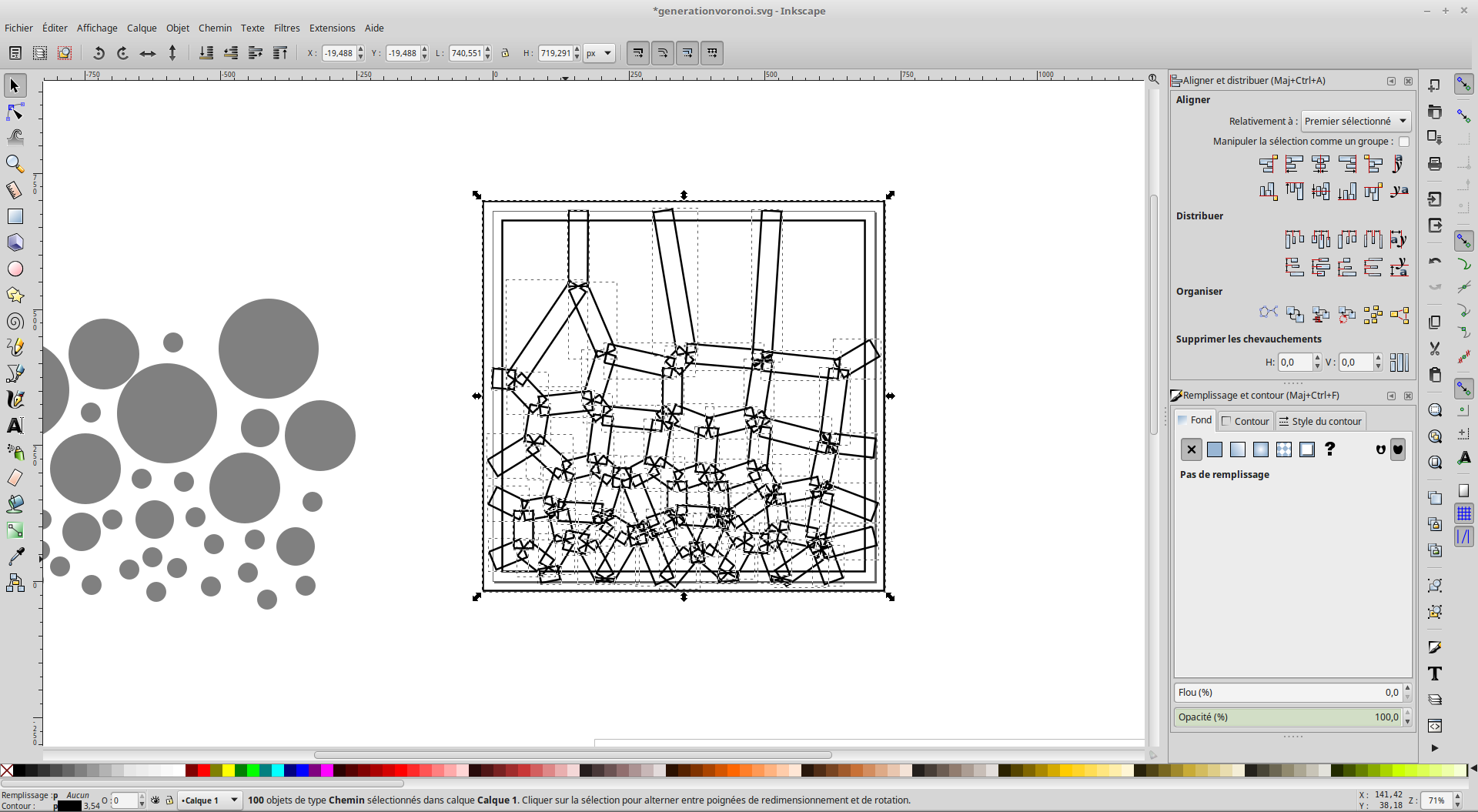Raise selection to top
Viewport: 1478px width, 812px height.
click(x=280, y=53)
